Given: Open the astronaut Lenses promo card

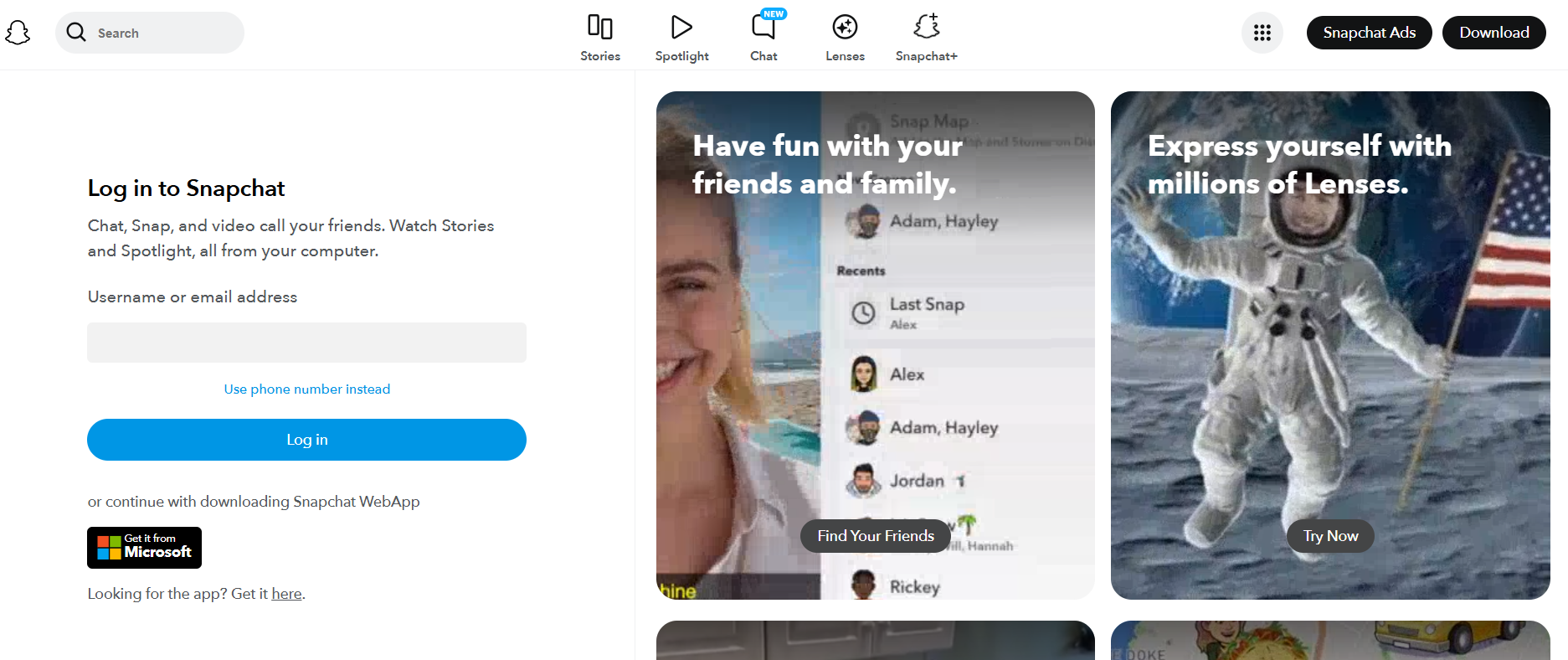Looking at the screenshot, I should 1330,345.
